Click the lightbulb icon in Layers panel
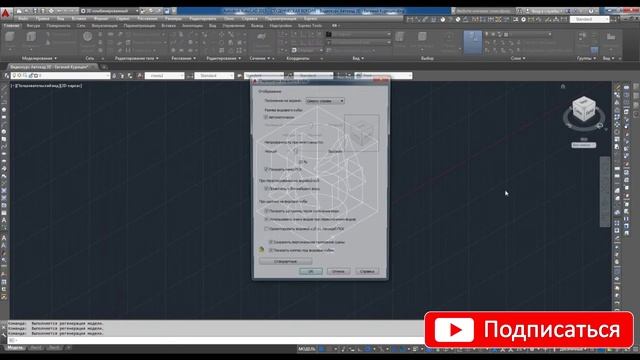640x360 pixels. click(487, 34)
